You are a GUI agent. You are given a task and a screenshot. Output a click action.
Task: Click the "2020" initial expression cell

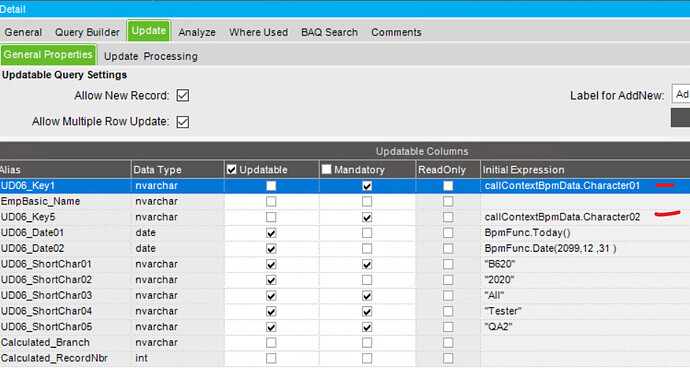[x=585, y=280]
